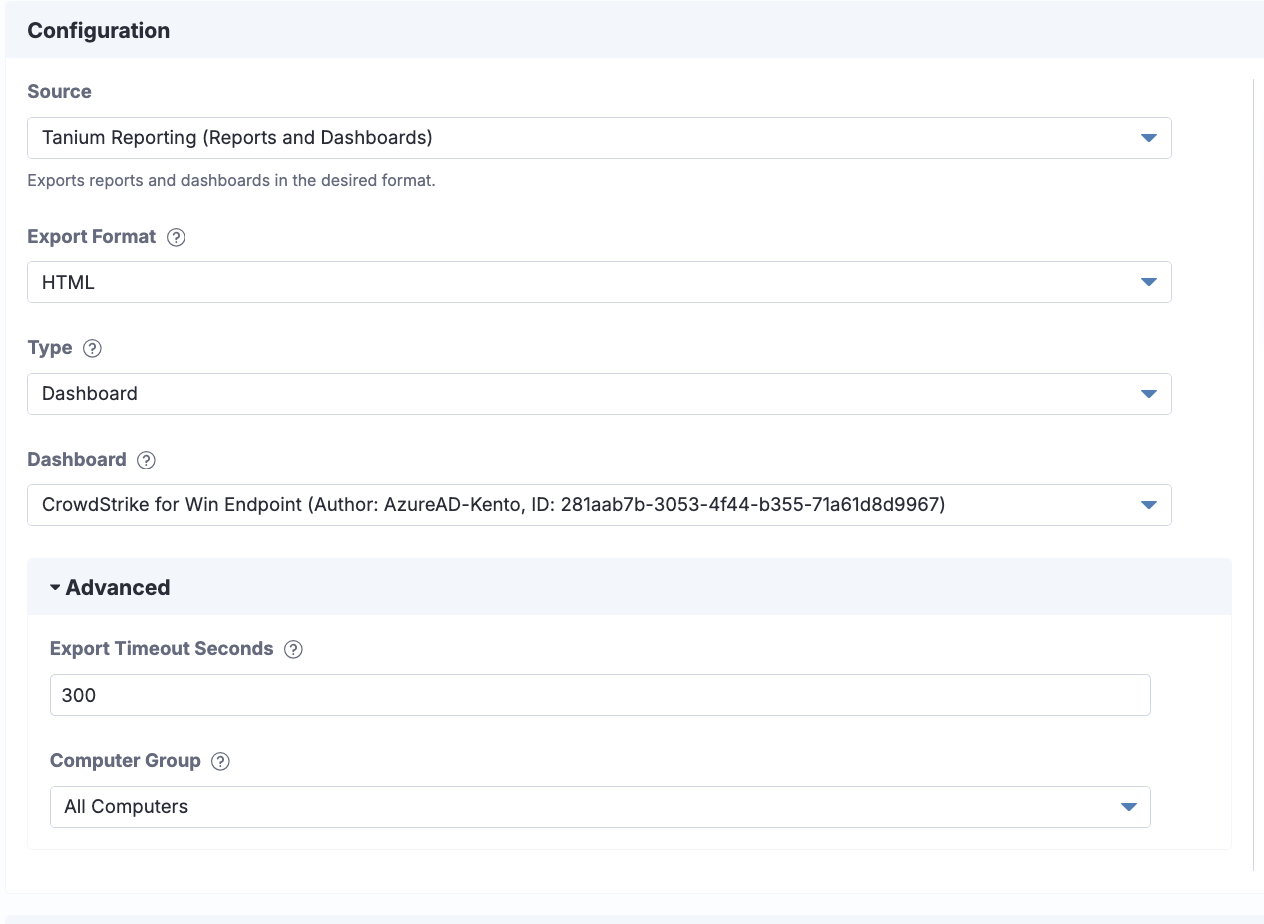
Task: Click the help icon next to Type
Action: pos(92,348)
